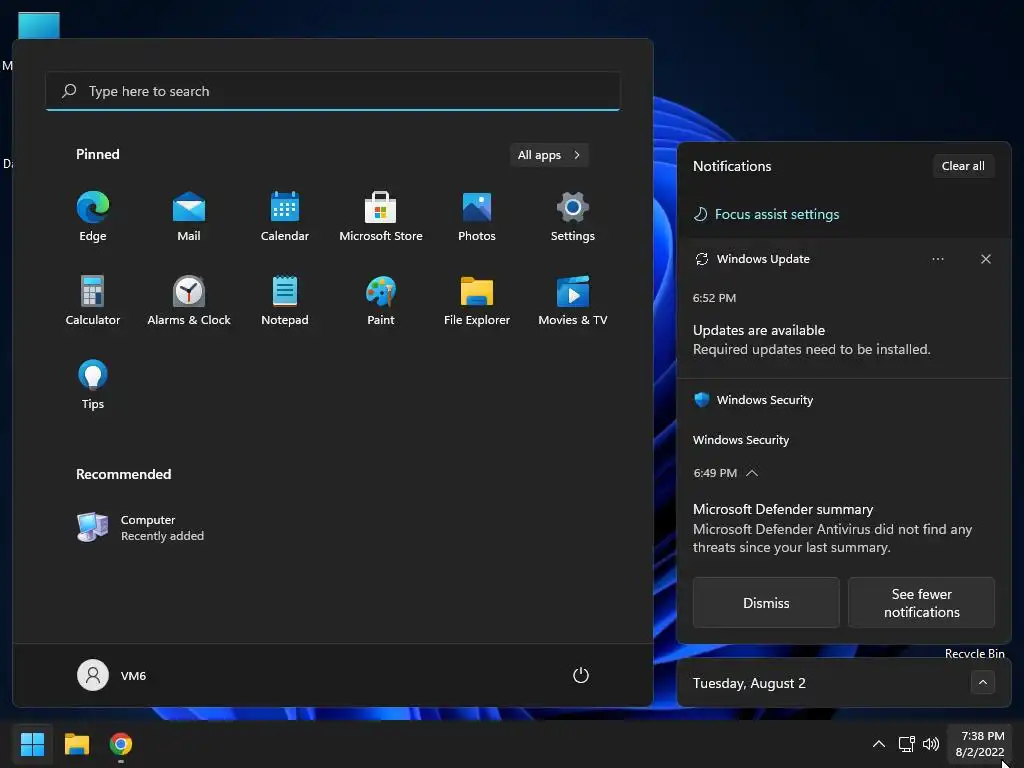
Task: Click the search box in Start menu
Action: [333, 91]
